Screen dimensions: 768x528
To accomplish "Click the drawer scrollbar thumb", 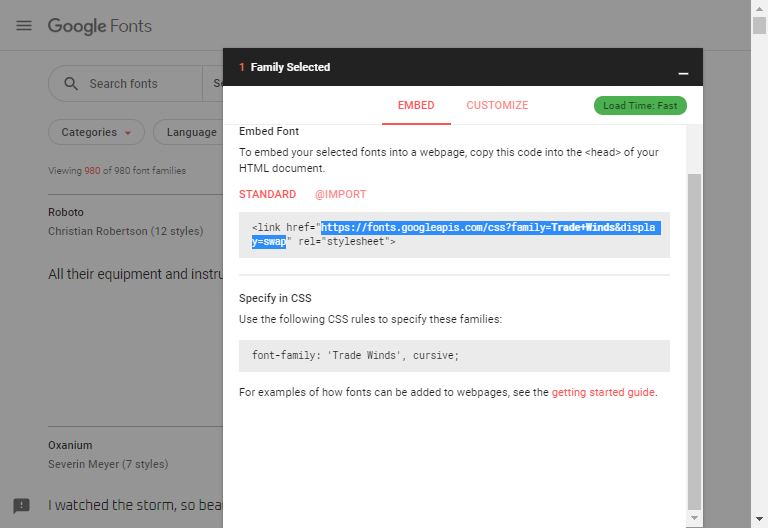I will 694,342.
